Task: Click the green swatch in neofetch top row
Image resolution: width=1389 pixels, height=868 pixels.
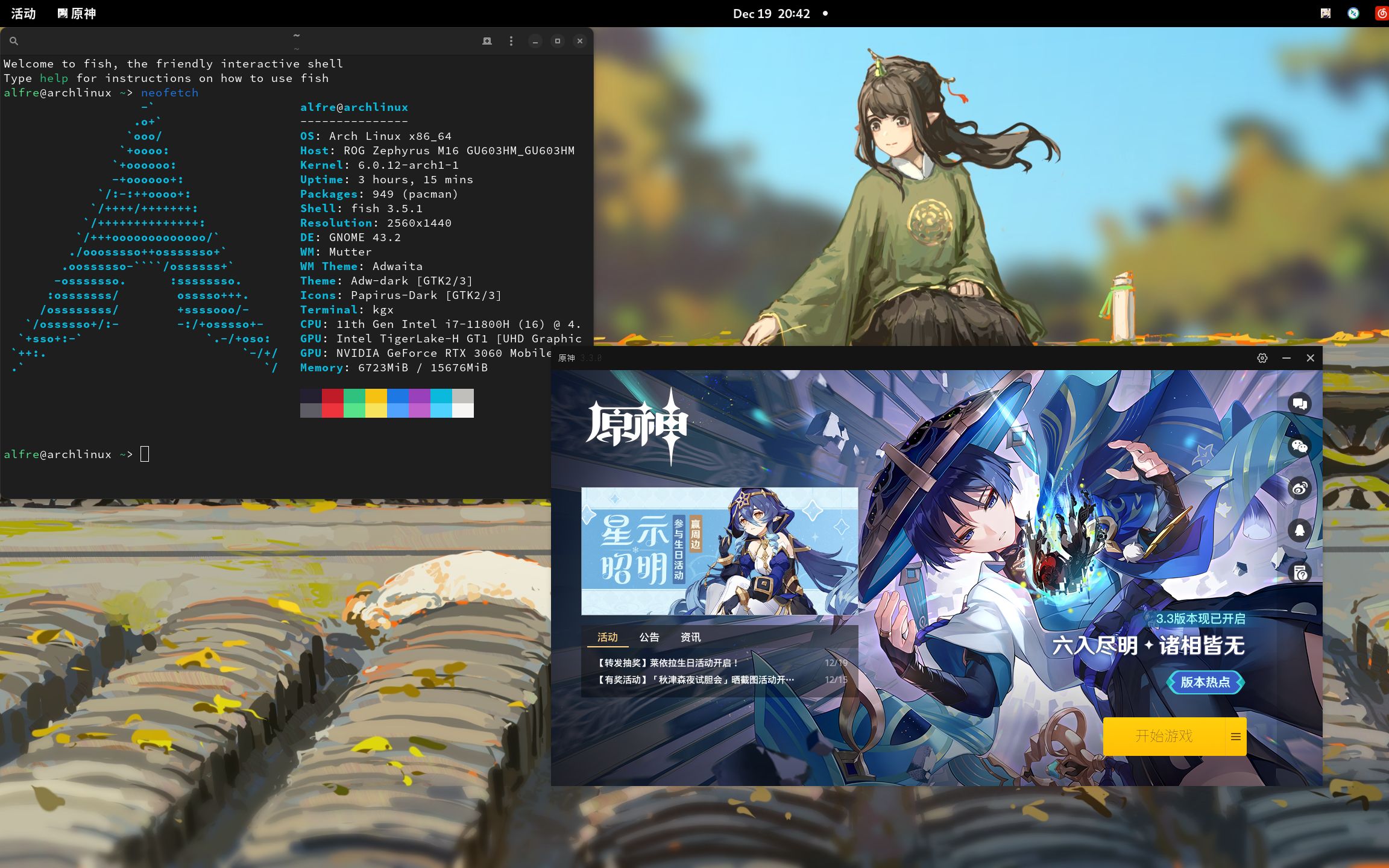Action: click(x=354, y=396)
